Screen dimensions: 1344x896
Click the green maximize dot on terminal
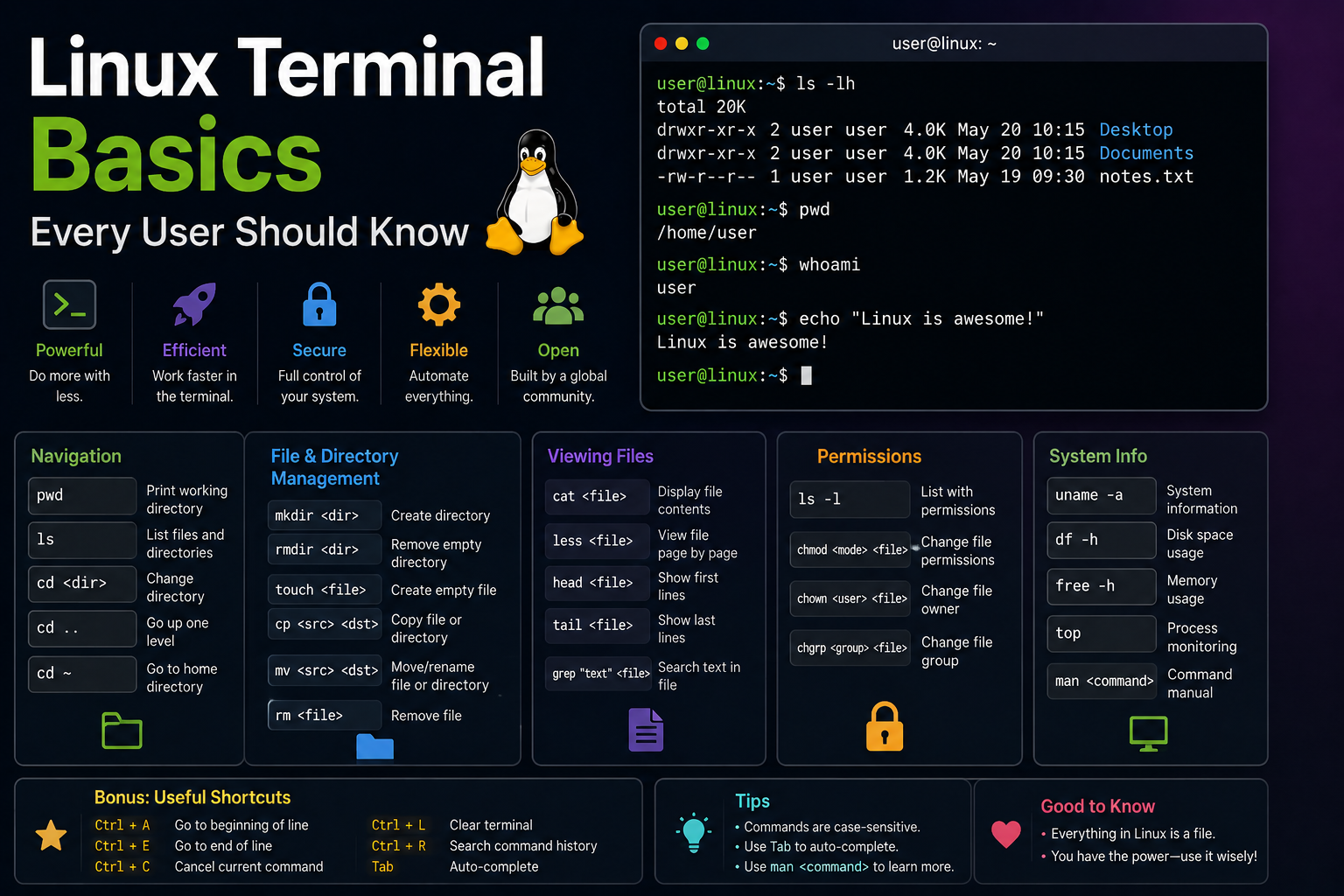tap(703, 44)
